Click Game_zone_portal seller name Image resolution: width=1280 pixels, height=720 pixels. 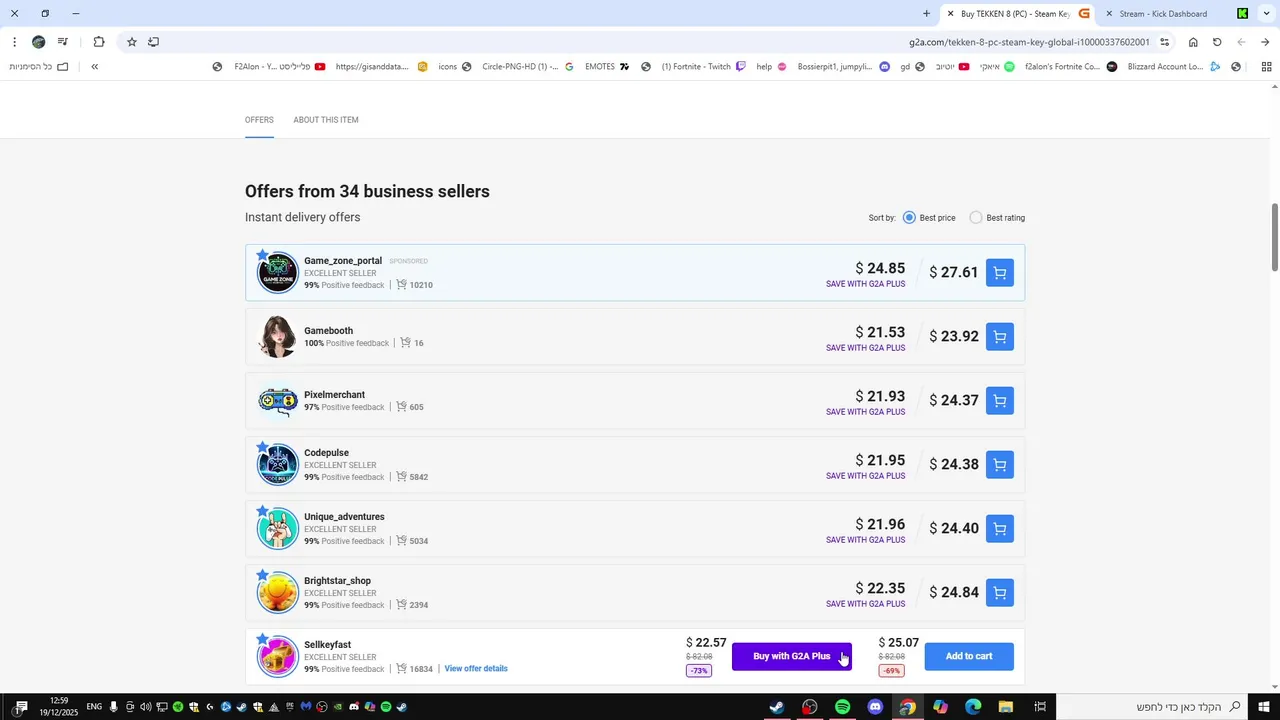(x=343, y=261)
